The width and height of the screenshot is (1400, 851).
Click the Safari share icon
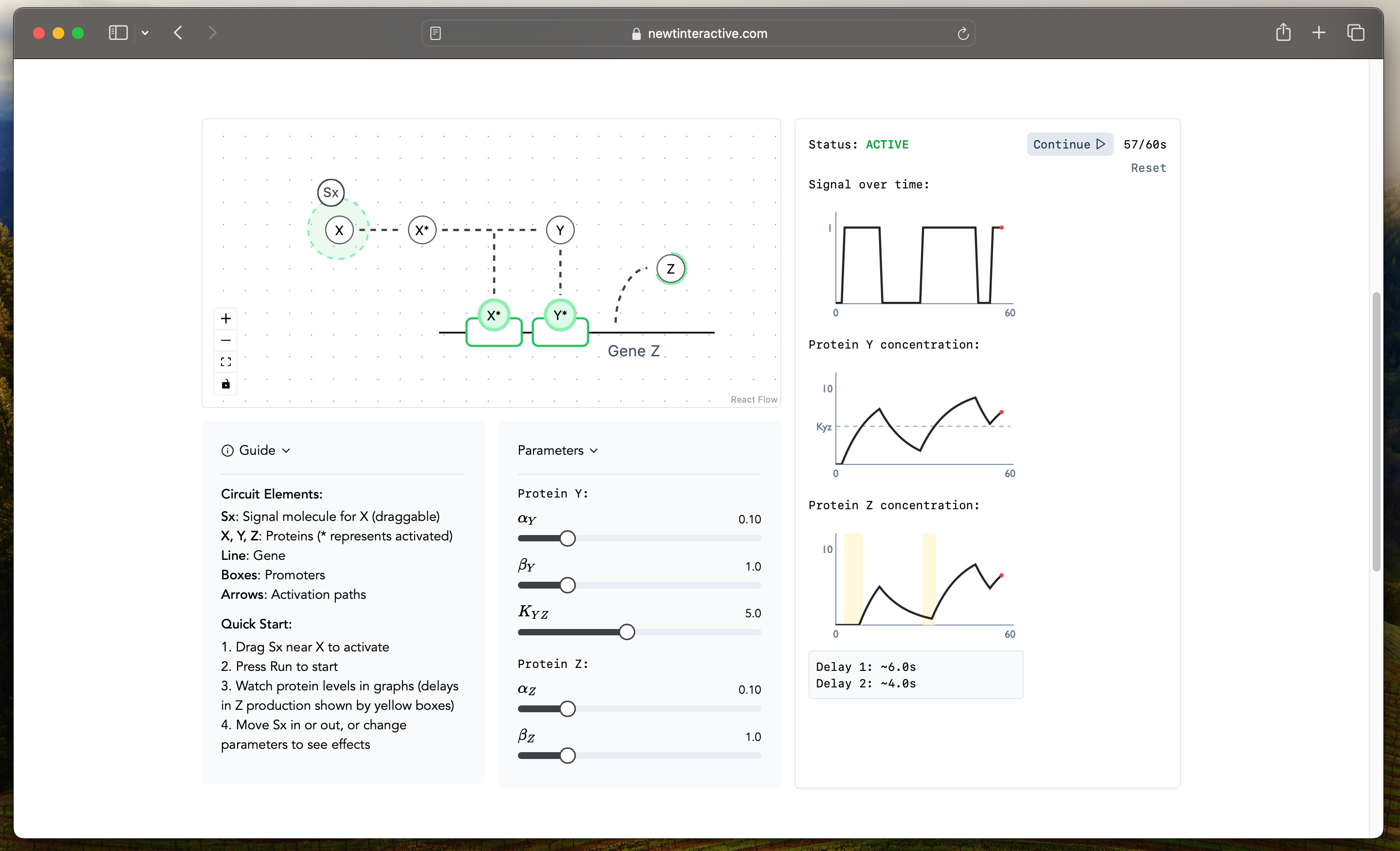tap(1283, 33)
